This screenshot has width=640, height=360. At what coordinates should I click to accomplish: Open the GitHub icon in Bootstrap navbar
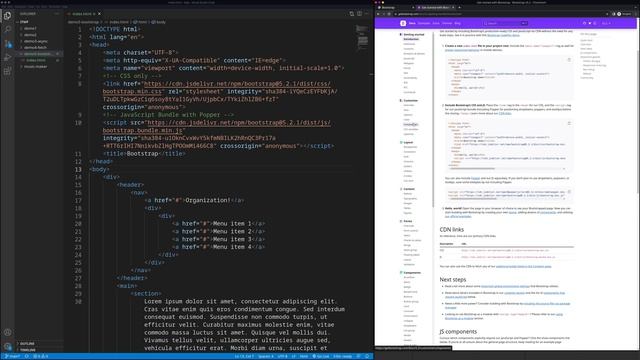pyautogui.click(x=584, y=23)
